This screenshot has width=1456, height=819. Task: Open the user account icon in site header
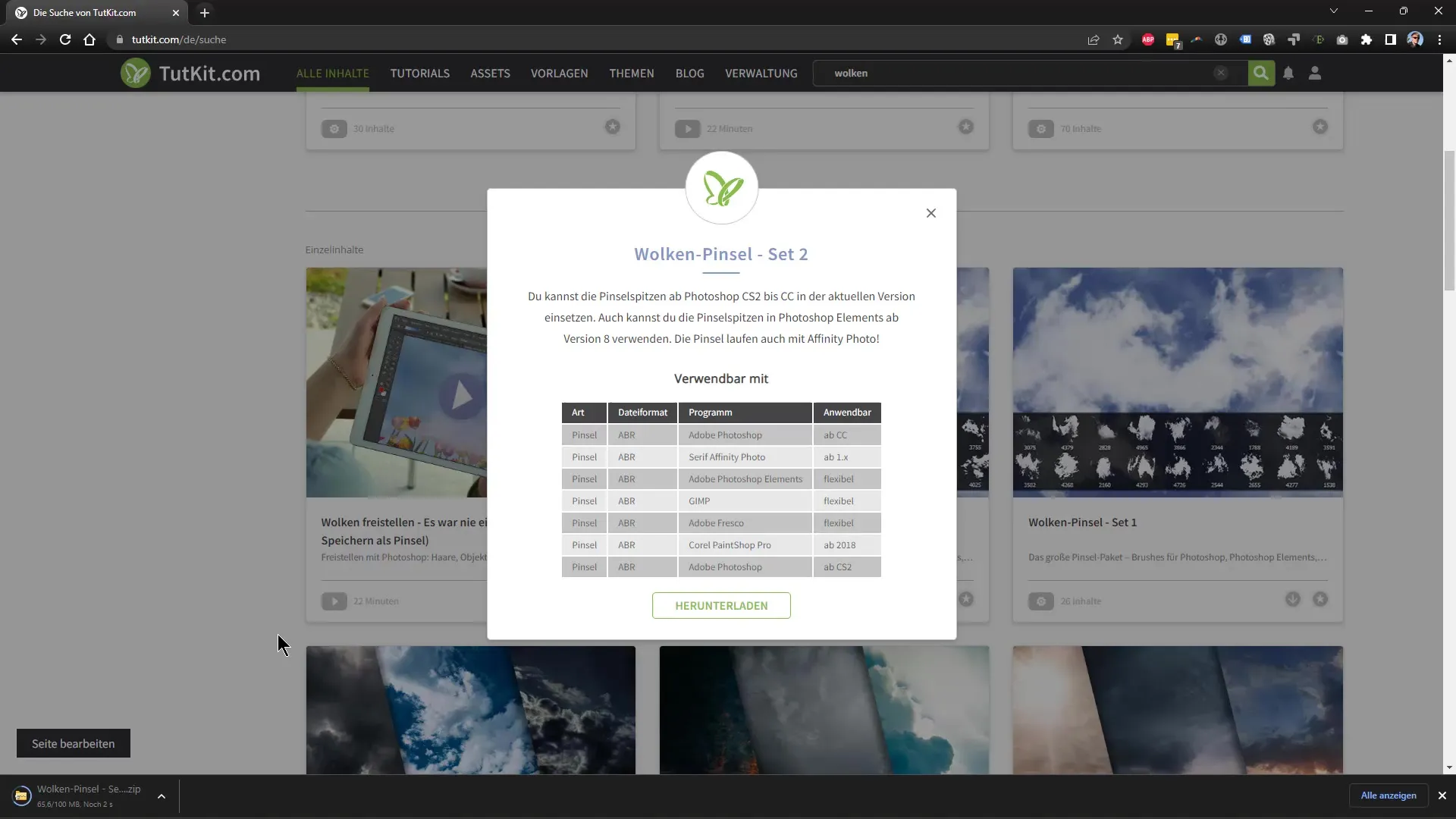click(x=1315, y=73)
